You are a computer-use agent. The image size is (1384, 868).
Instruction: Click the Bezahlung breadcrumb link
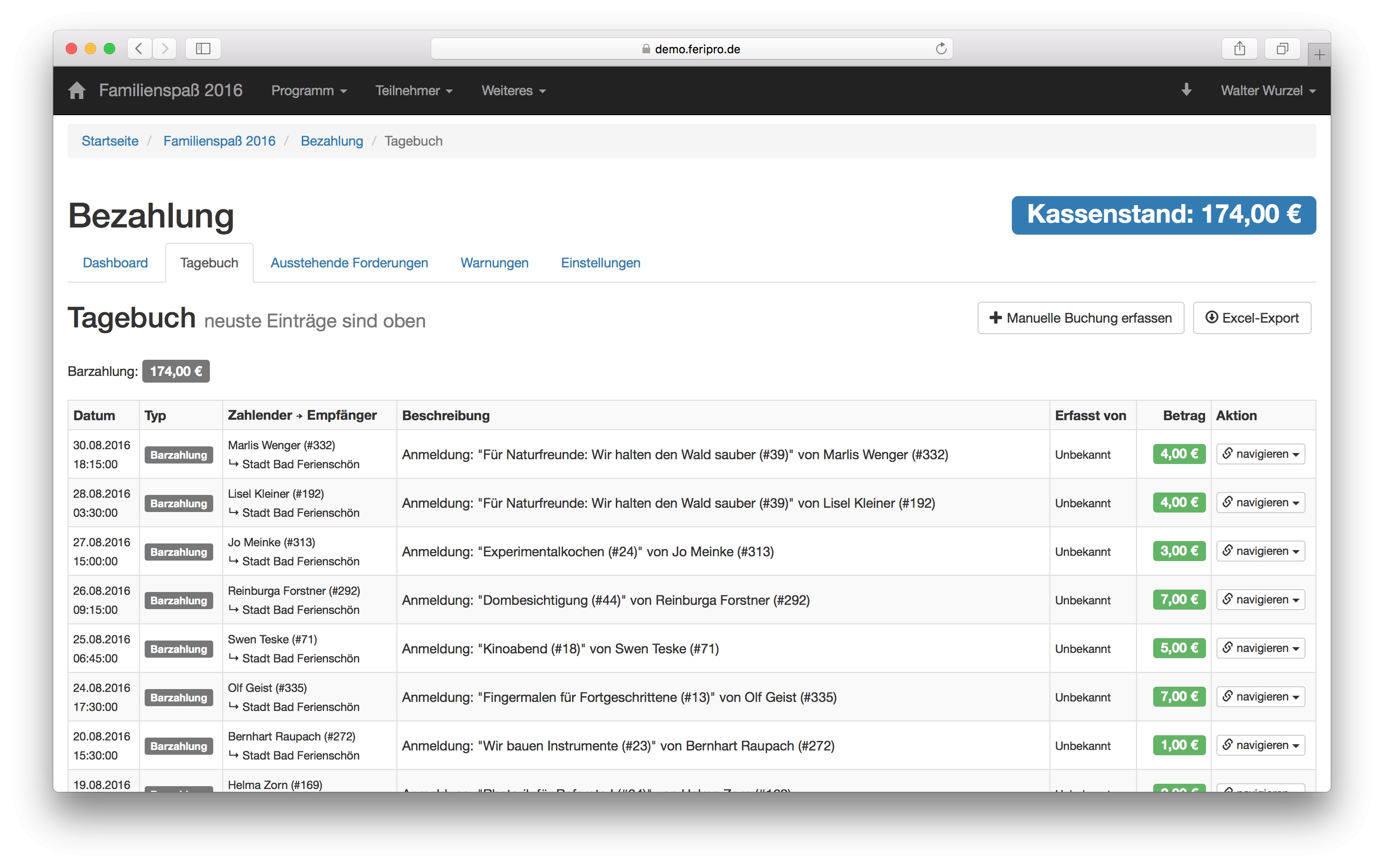(x=332, y=141)
